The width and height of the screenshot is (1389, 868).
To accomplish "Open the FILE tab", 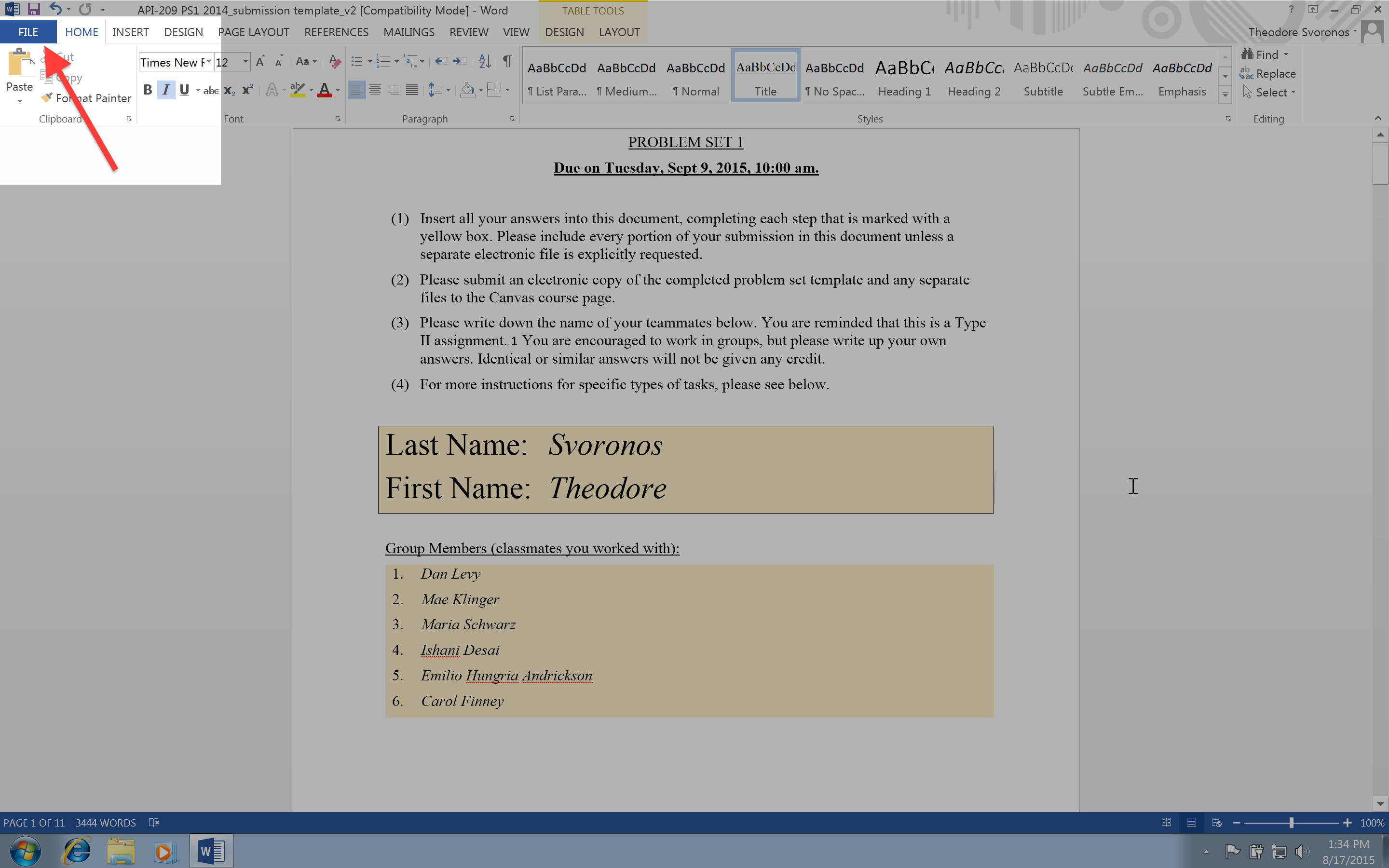I will tap(28, 32).
